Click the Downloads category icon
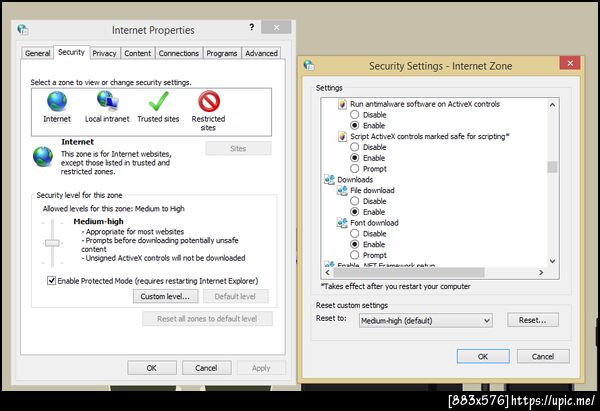Viewport: 600px width, 411px height. (329, 179)
